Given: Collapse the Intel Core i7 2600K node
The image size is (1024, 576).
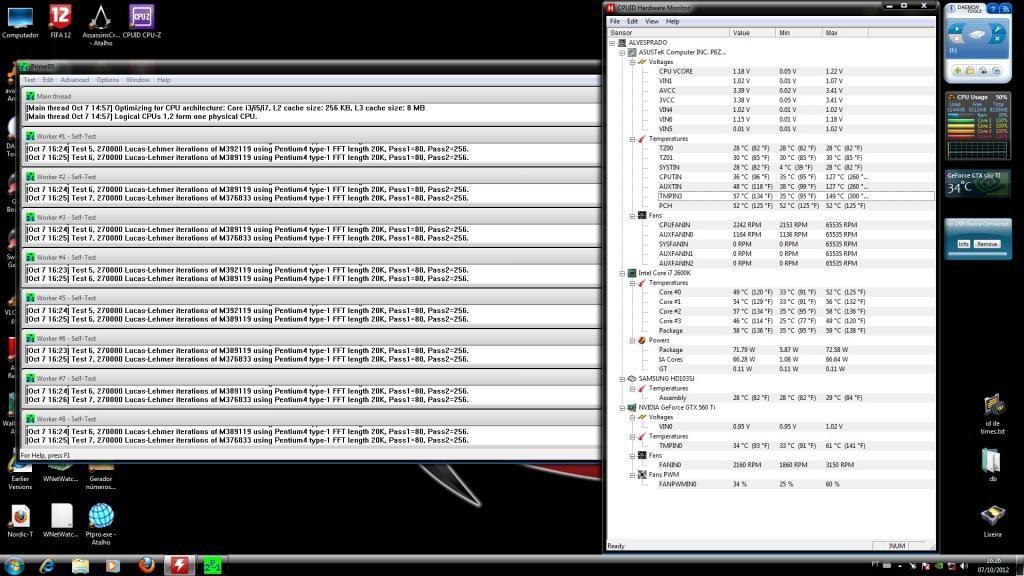Looking at the screenshot, I should 622,273.
